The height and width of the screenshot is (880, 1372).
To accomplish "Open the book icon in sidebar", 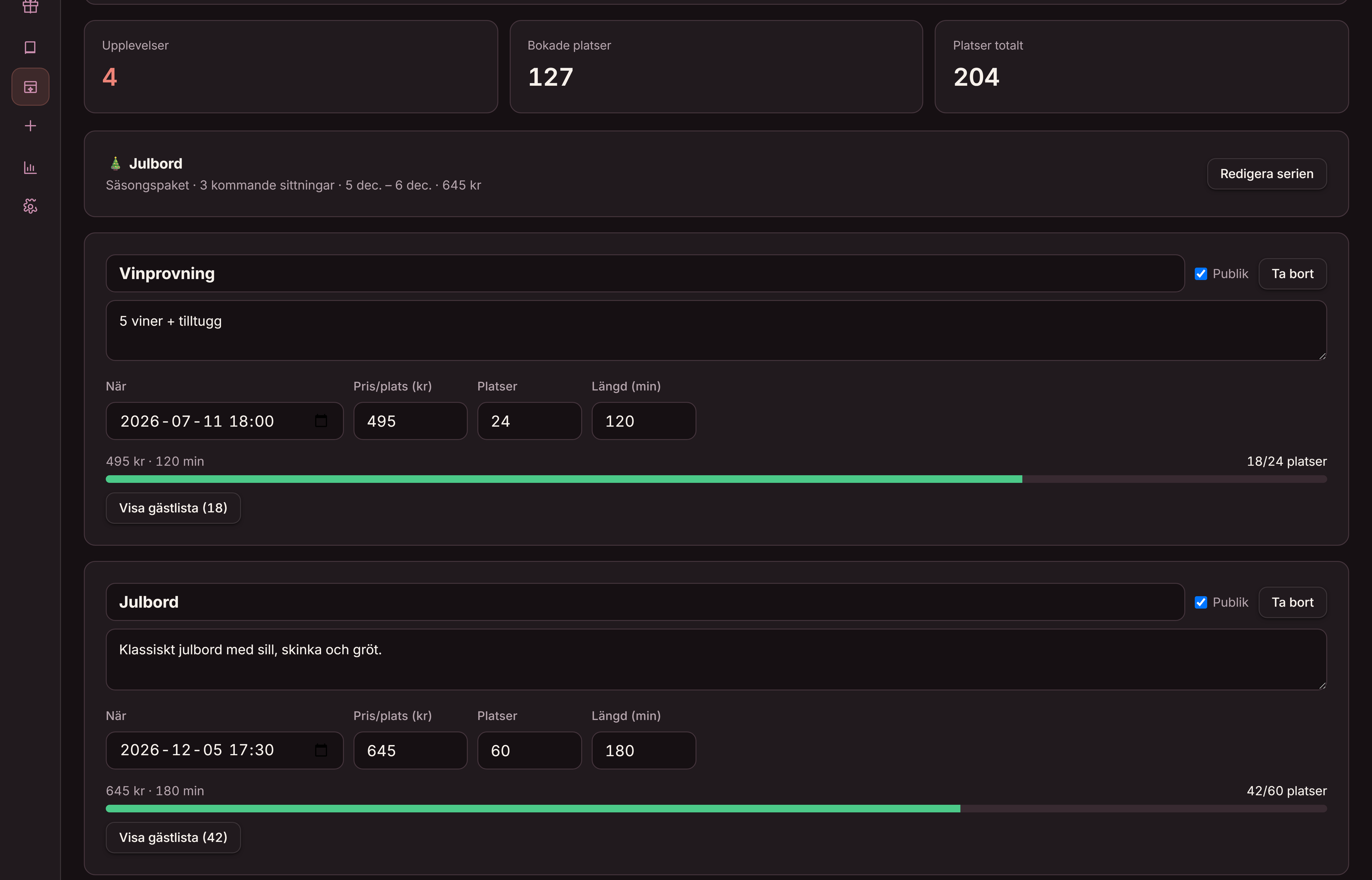I will pos(30,48).
